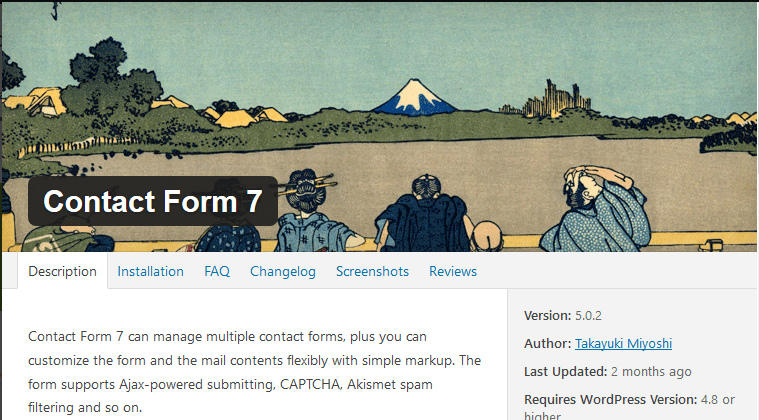Viewport: 759px width, 420px height.
Task: Click the Author label in sidebar
Action: click(x=547, y=344)
